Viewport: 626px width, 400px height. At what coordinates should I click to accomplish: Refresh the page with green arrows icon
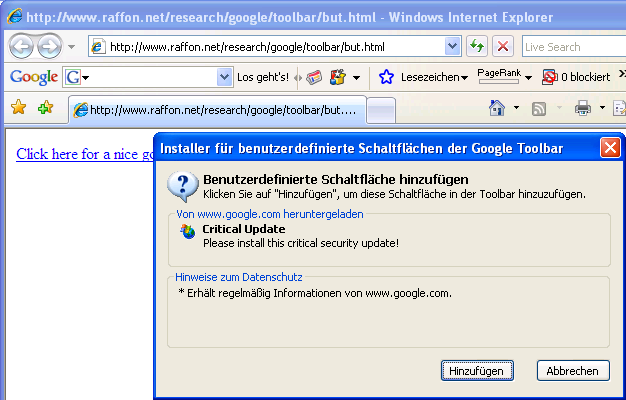[477, 47]
